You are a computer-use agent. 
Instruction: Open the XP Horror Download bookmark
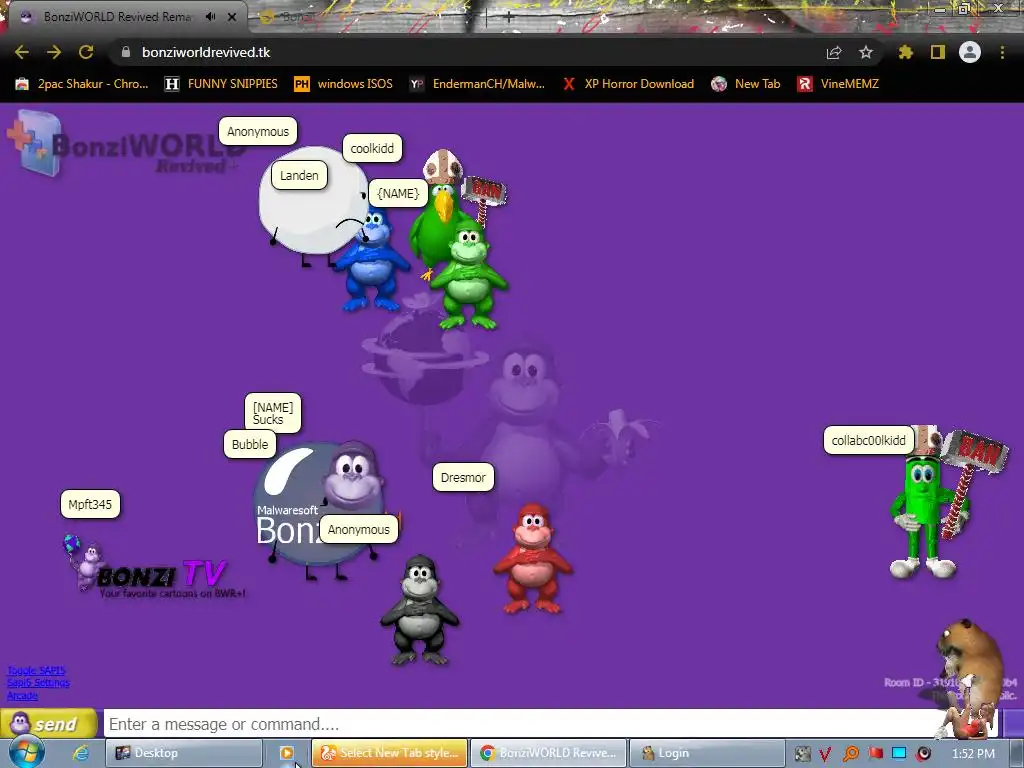pos(628,84)
